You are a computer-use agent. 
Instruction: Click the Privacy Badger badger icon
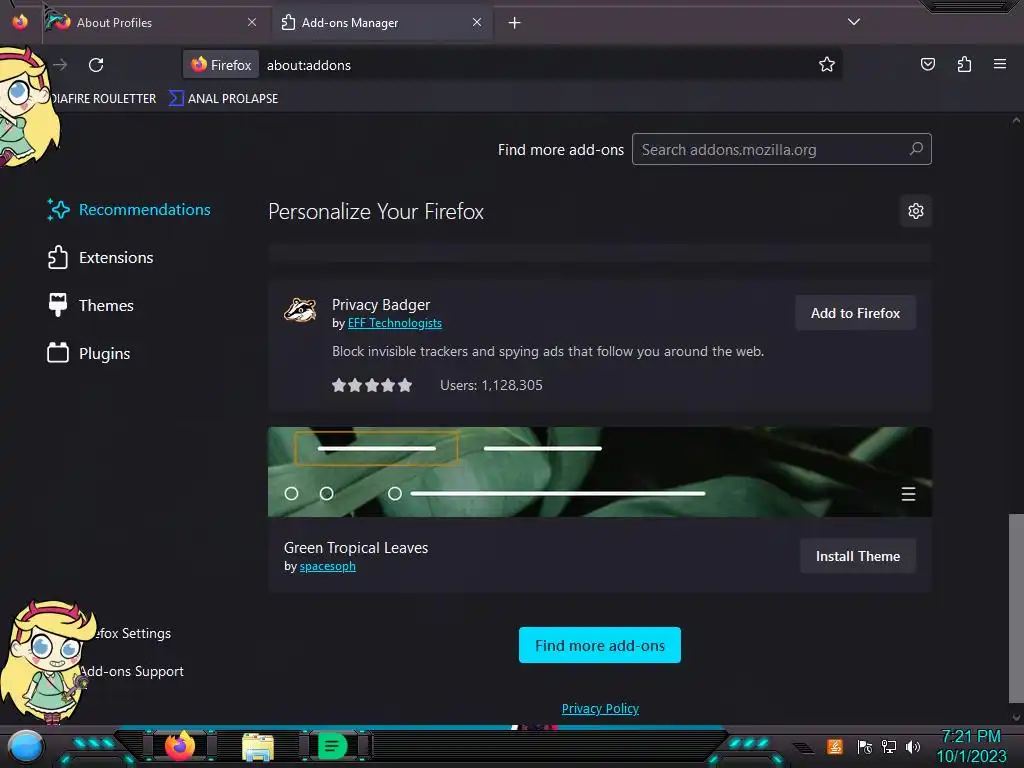300,310
